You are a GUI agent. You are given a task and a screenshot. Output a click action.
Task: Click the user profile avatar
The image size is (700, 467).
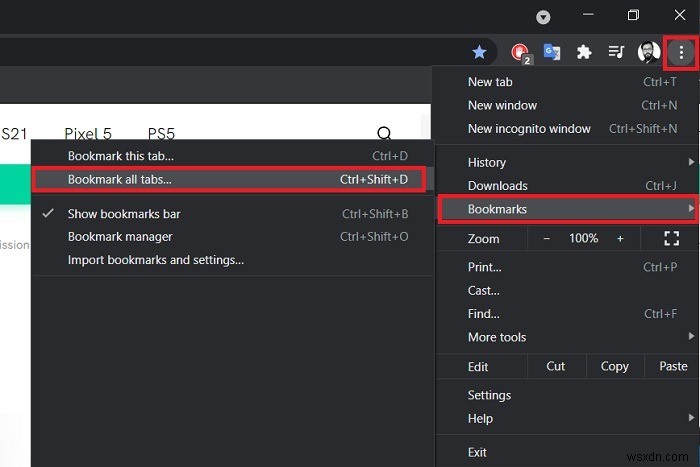649,52
